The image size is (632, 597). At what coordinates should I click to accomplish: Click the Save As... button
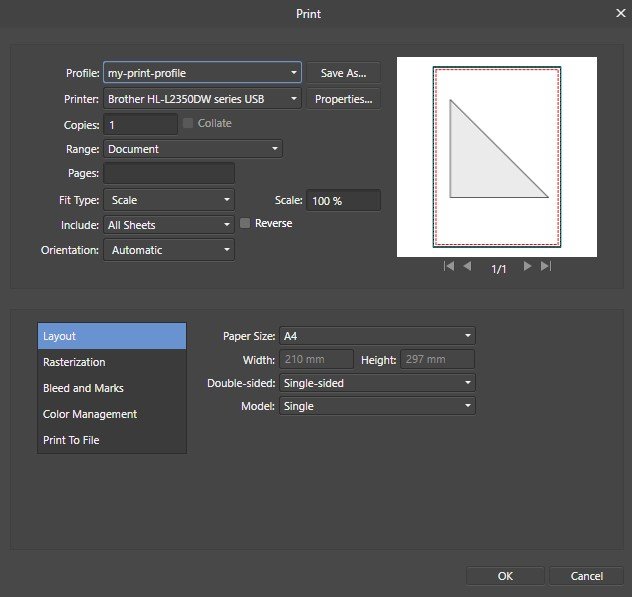(x=343, y=73)
